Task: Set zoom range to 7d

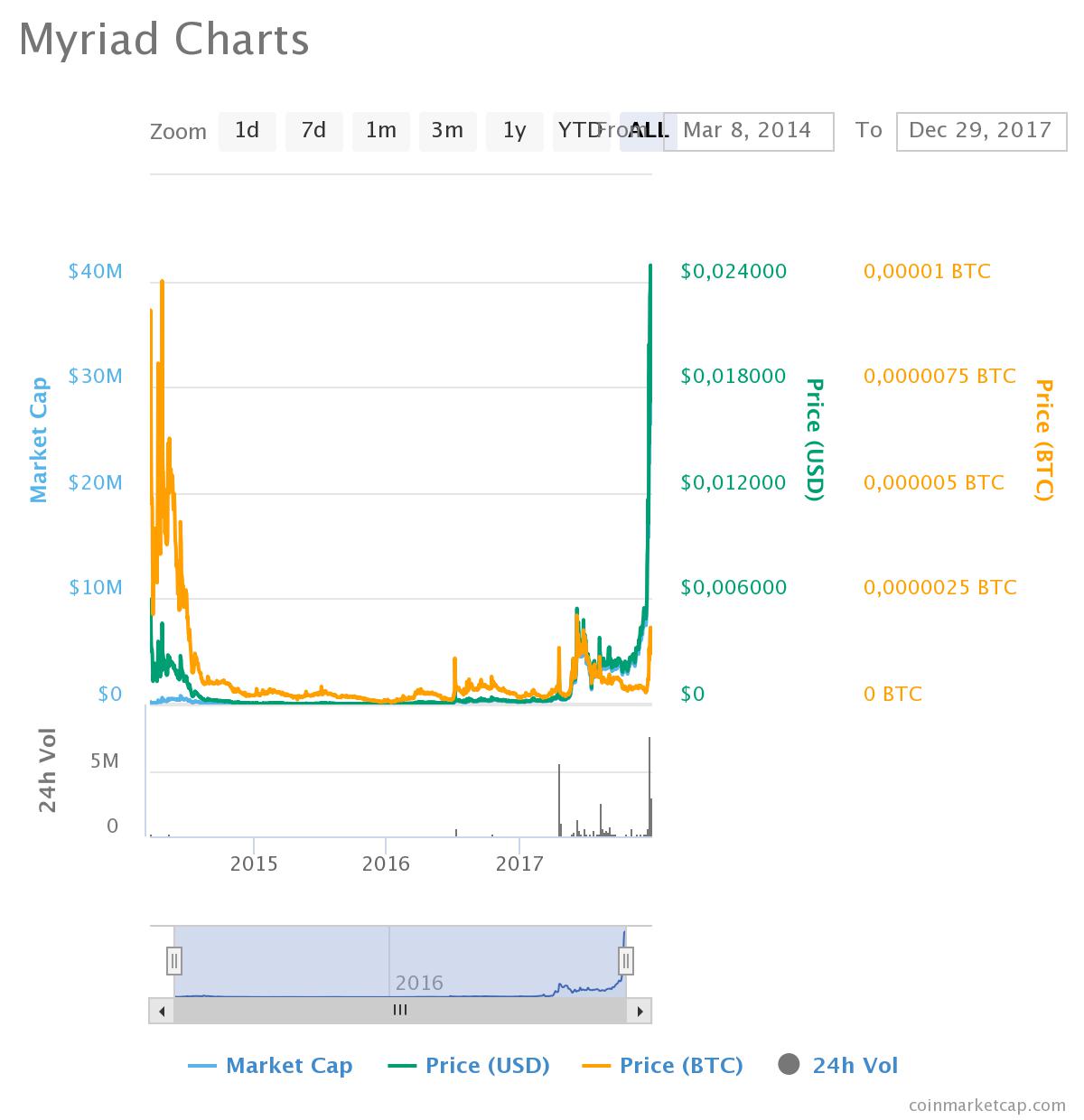Action: click(313, 131)
